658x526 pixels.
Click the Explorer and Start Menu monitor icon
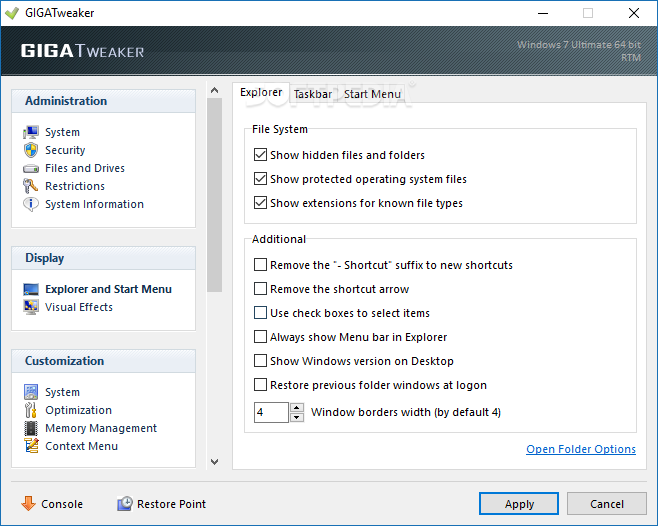coord(31,289)
